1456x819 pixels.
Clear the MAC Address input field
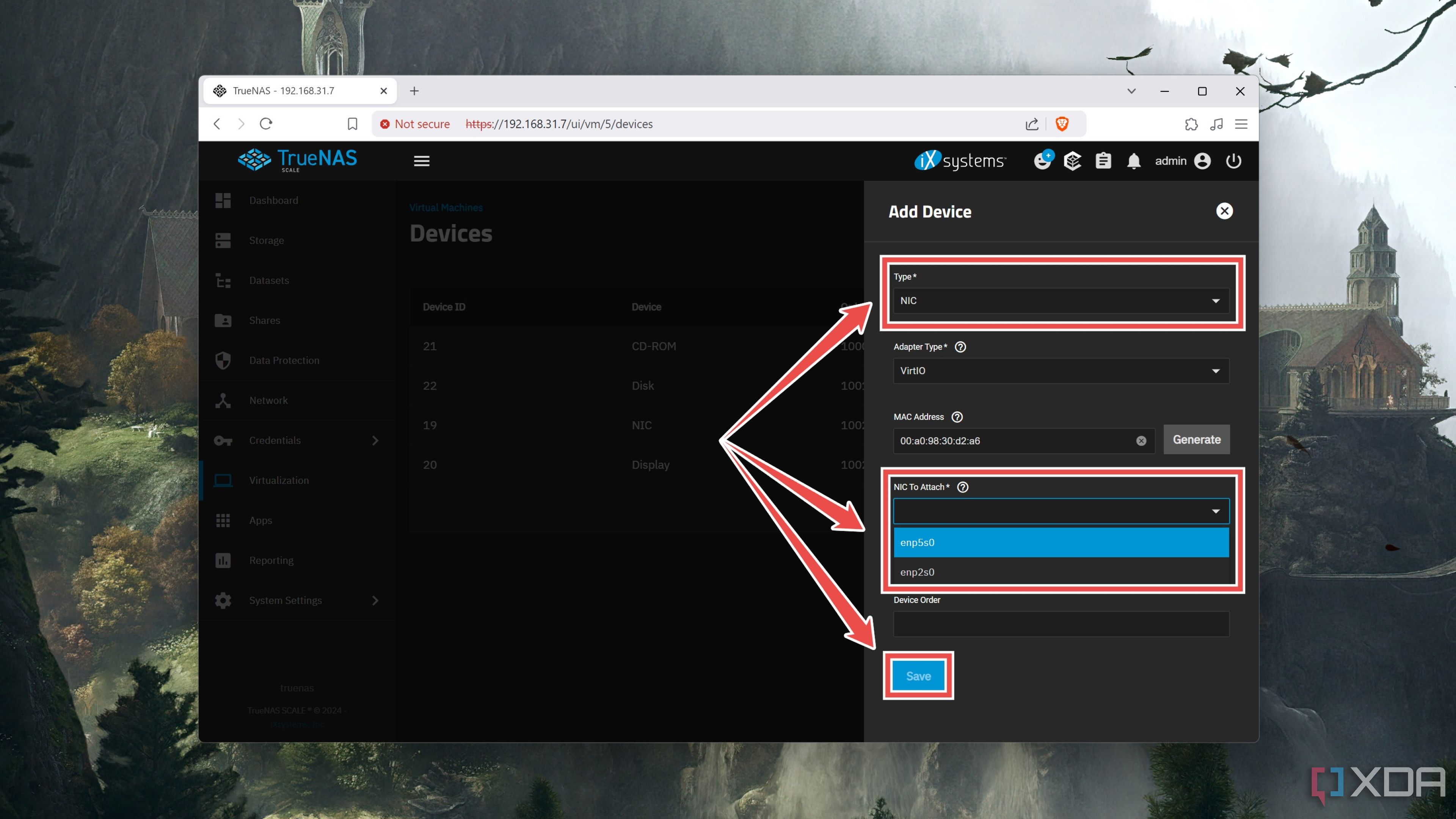coord(1141,440)
